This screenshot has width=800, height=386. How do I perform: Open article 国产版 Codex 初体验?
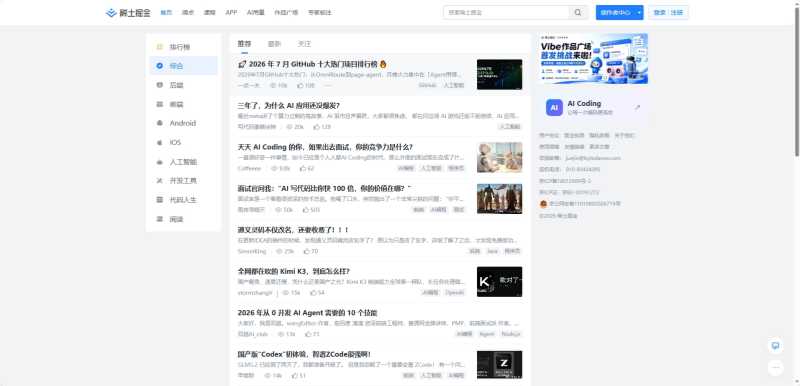[x=304, y=354]
